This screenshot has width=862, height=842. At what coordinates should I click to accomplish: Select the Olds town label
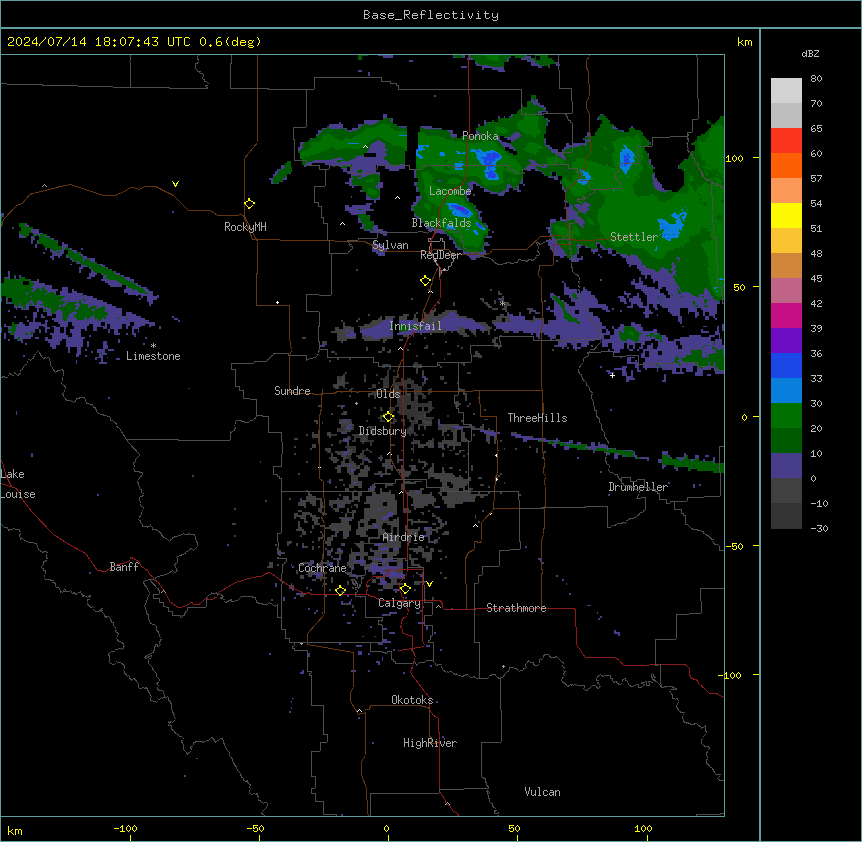click(x=389, y=394)
